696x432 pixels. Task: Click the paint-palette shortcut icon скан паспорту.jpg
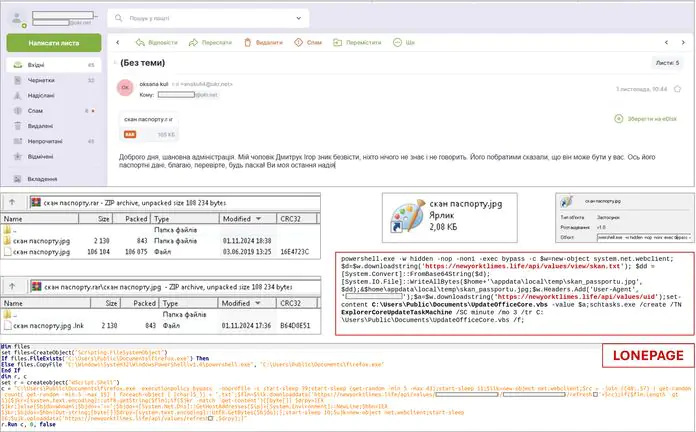point(407,216)
